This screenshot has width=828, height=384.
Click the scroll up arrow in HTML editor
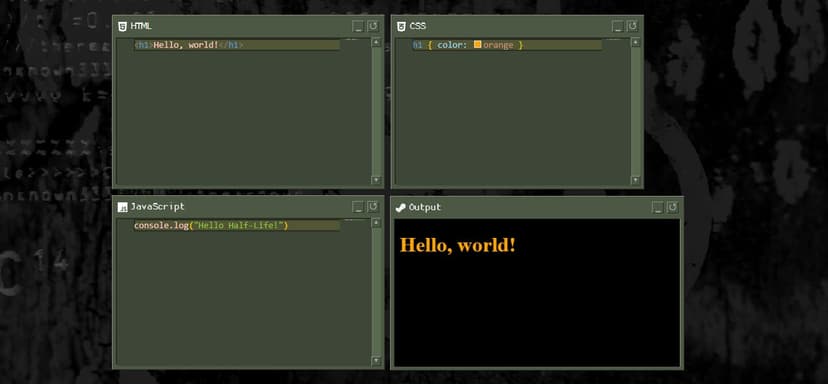377,43
